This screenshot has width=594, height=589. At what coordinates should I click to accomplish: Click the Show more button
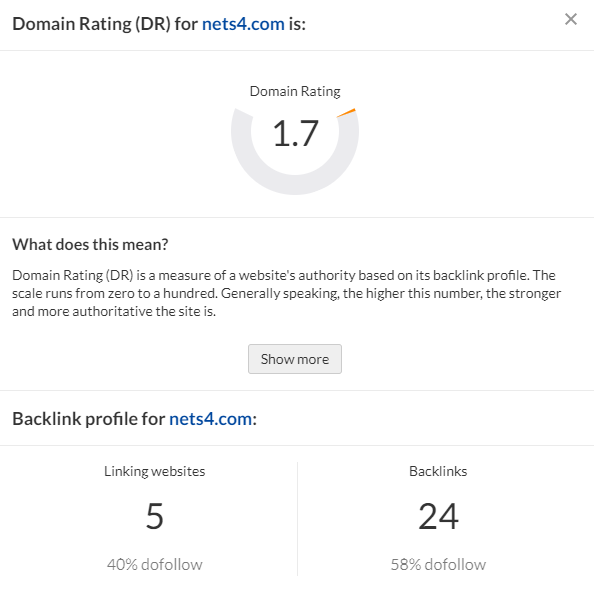295,359
